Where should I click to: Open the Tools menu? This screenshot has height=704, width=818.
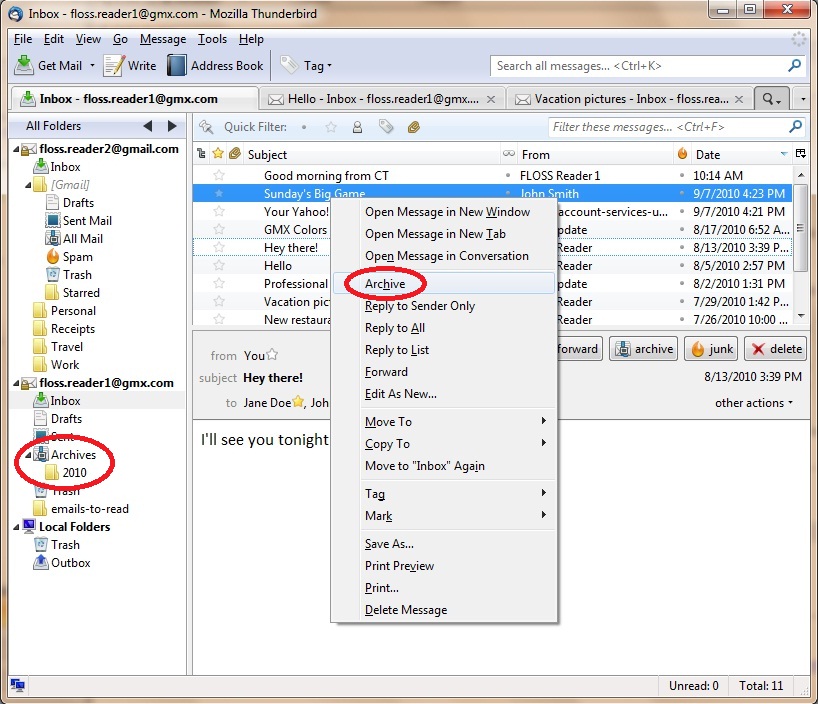click(212, 39)
